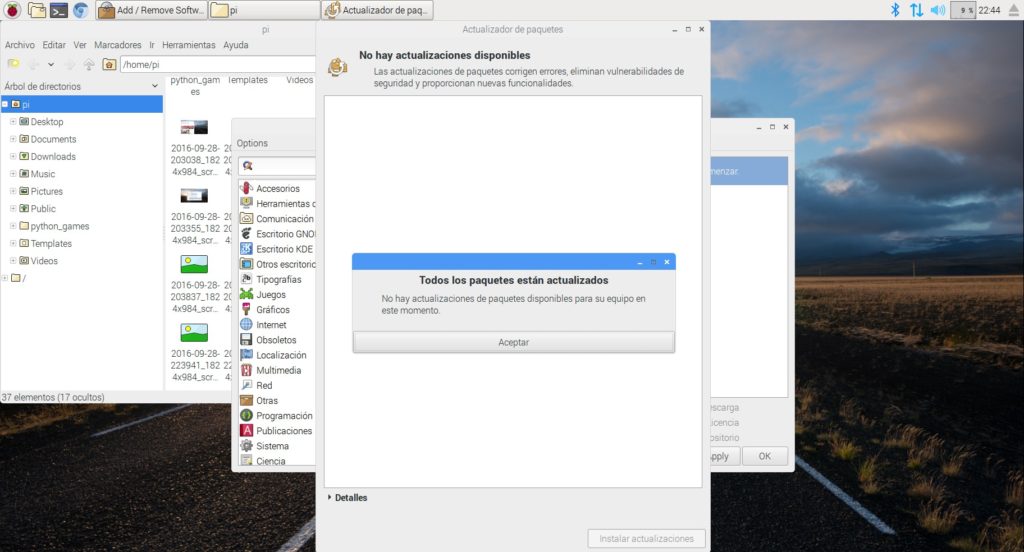This screenshot has width=1024, height=552.
Task: Switch to the pi file manager taskbar entry
Action: click(x=264, y=10)
